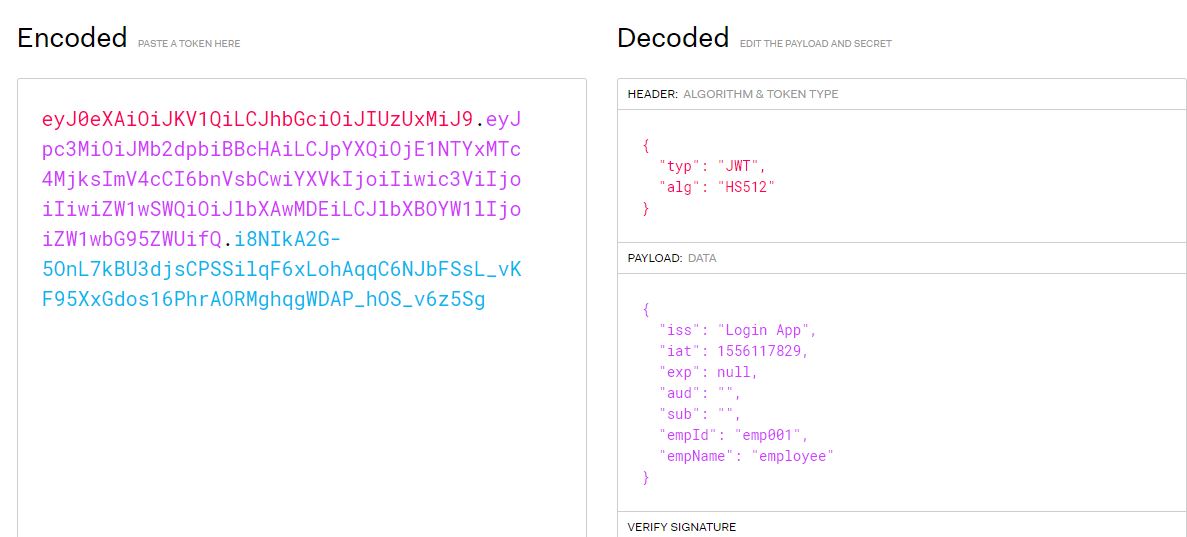Click the purple token line starting 'iIiwiZW1wSWQiOiJlbXAw'
The width and height of the screenshot is (1187, 537).
(x=282, y=210)
